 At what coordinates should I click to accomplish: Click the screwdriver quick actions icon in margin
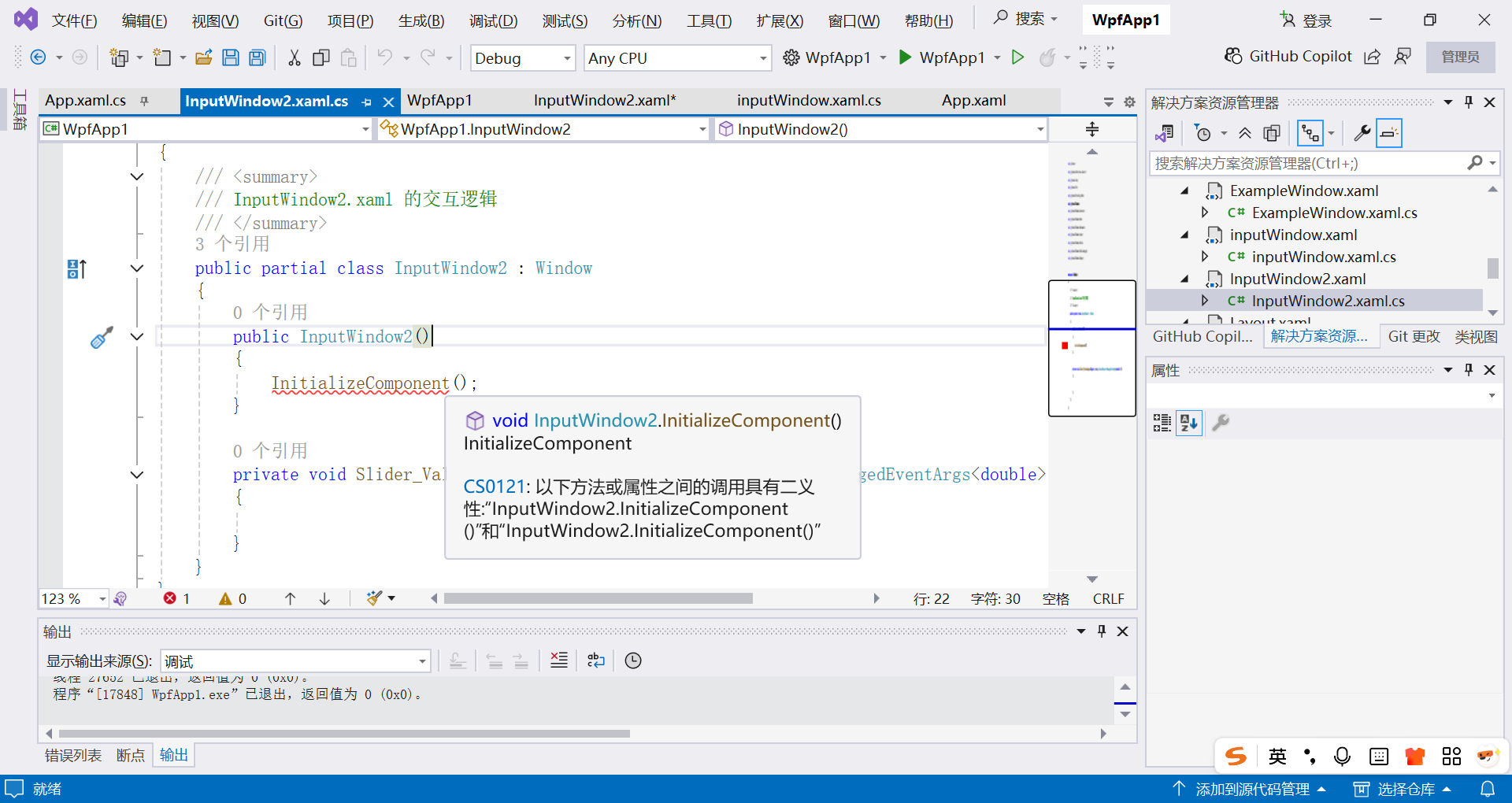coord(102,338)
